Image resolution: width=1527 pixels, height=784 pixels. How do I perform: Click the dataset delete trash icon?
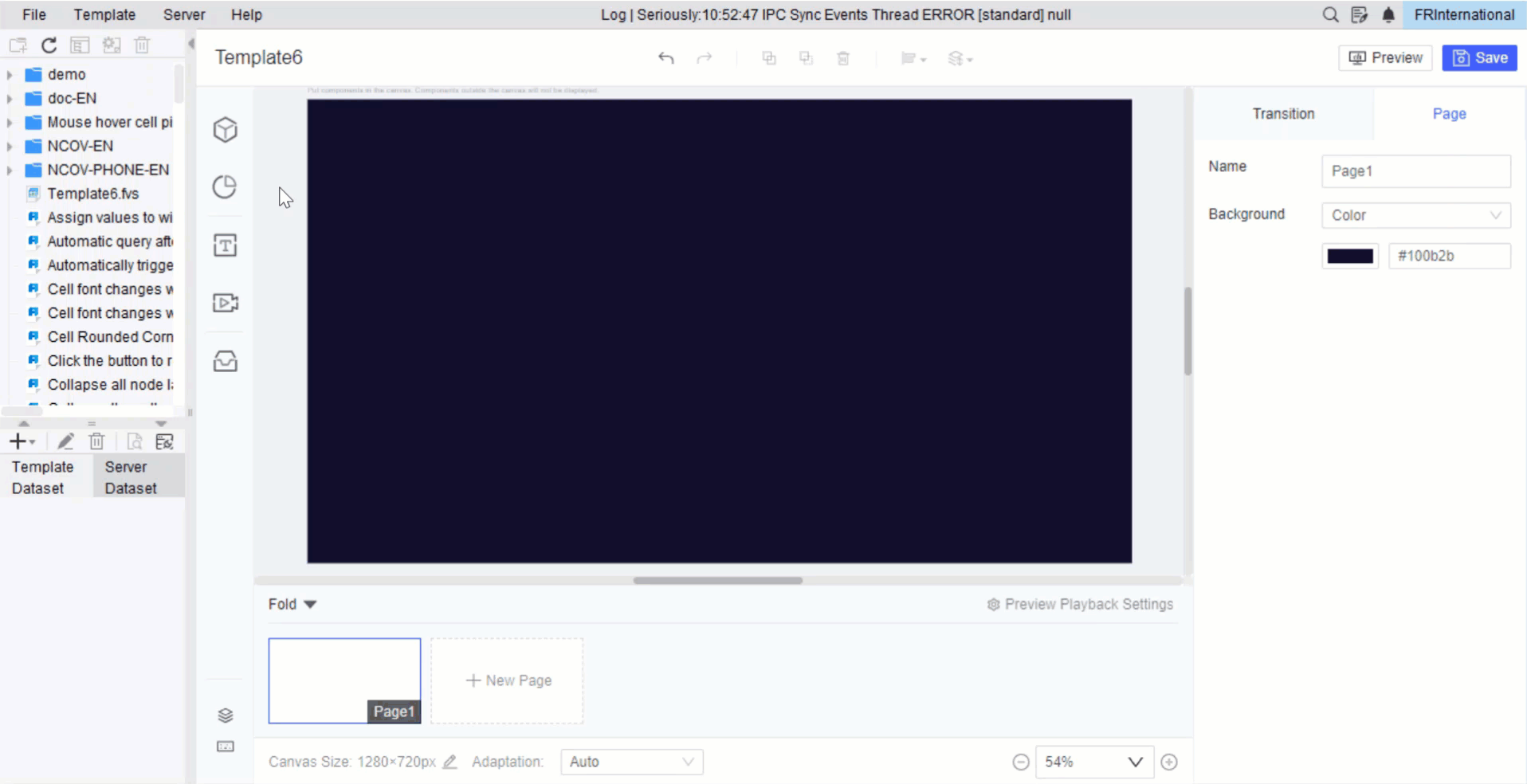click(97, 441)
